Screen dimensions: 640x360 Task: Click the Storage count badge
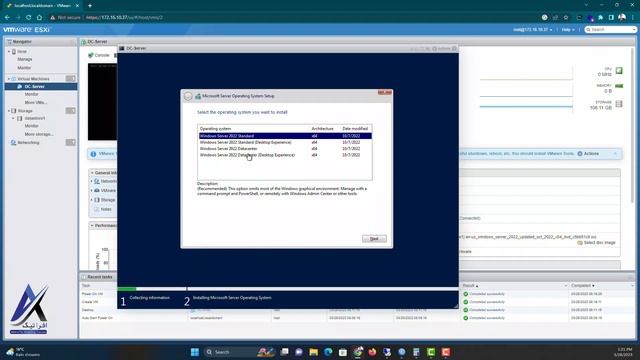coord(71,111)
